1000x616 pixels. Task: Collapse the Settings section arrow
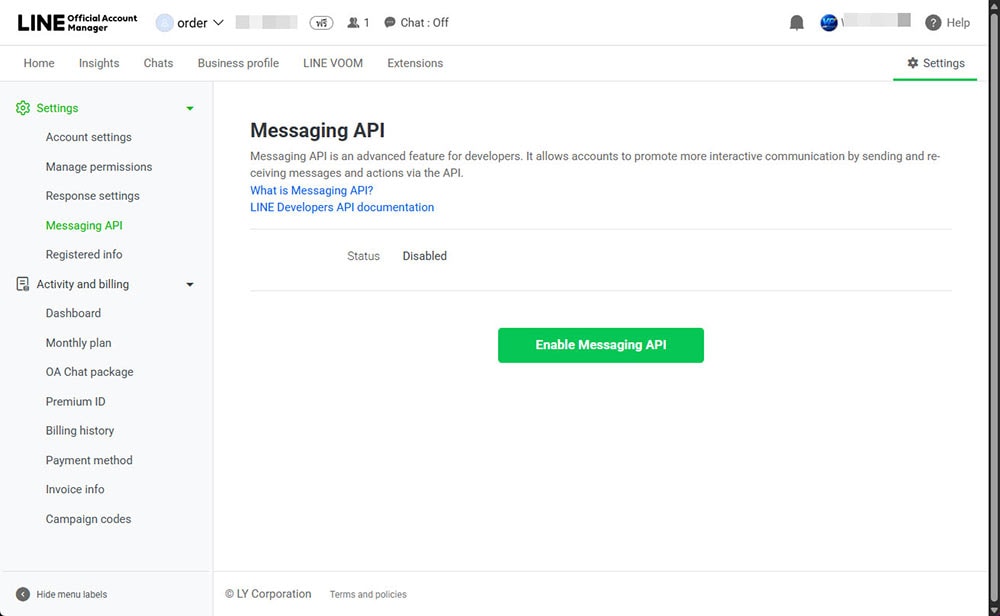(189, 108)
